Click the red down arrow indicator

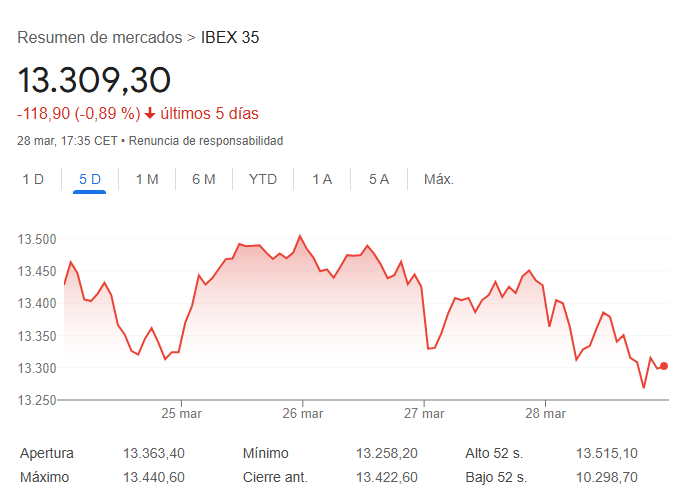[150, 113]
